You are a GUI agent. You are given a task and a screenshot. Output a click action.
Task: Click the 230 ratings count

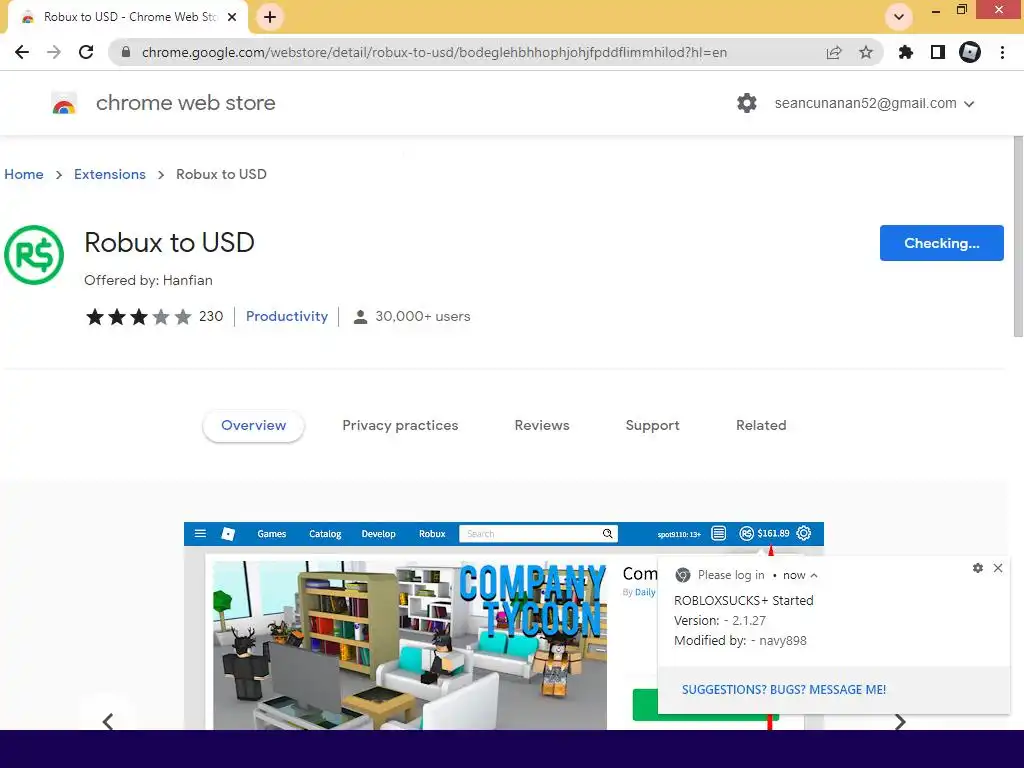pyautogui.click(x=211, y=316)
